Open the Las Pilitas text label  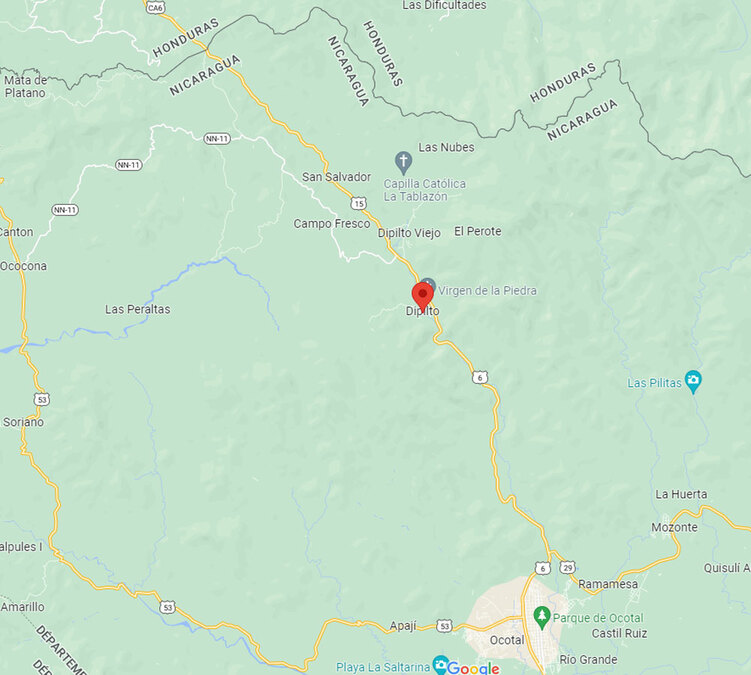pos(654,383)
